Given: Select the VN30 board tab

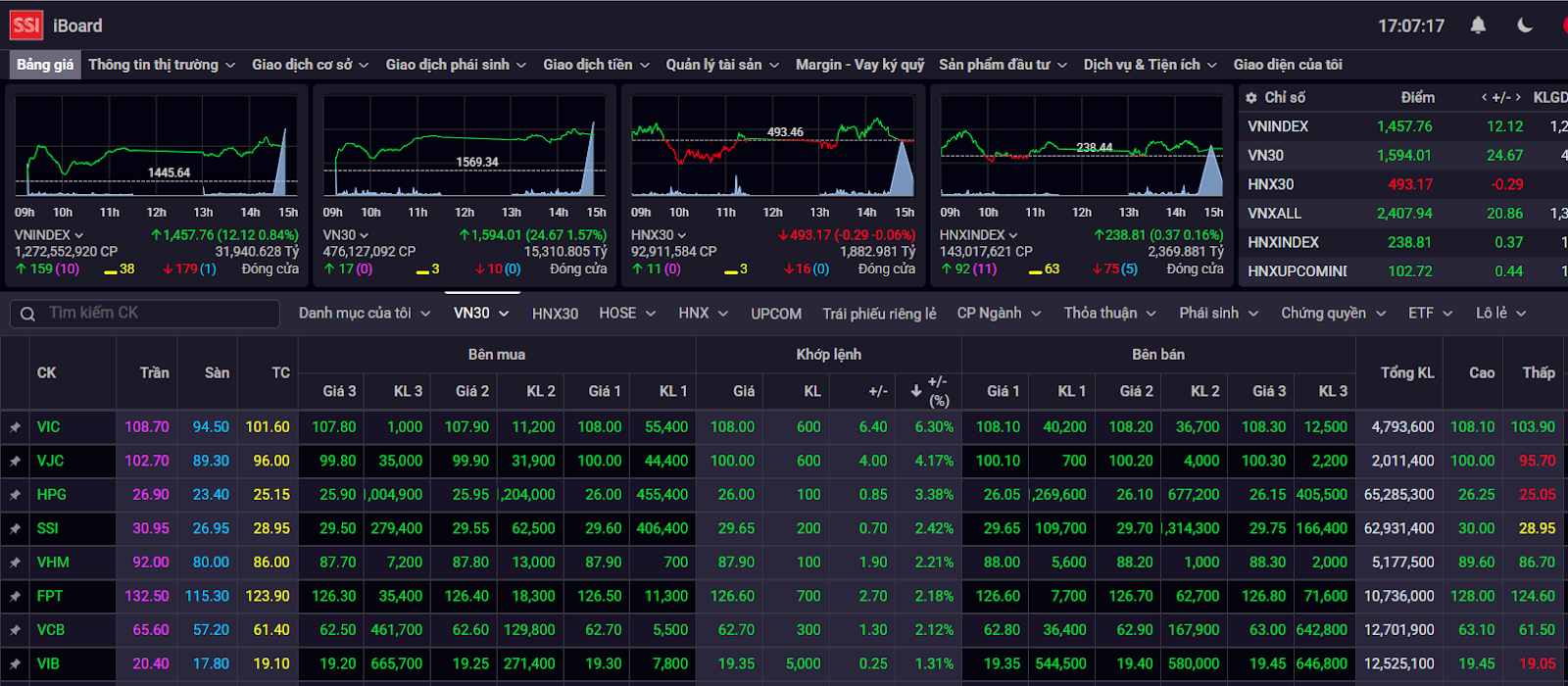Looking at the screenshot, I should tap(481, 313).
